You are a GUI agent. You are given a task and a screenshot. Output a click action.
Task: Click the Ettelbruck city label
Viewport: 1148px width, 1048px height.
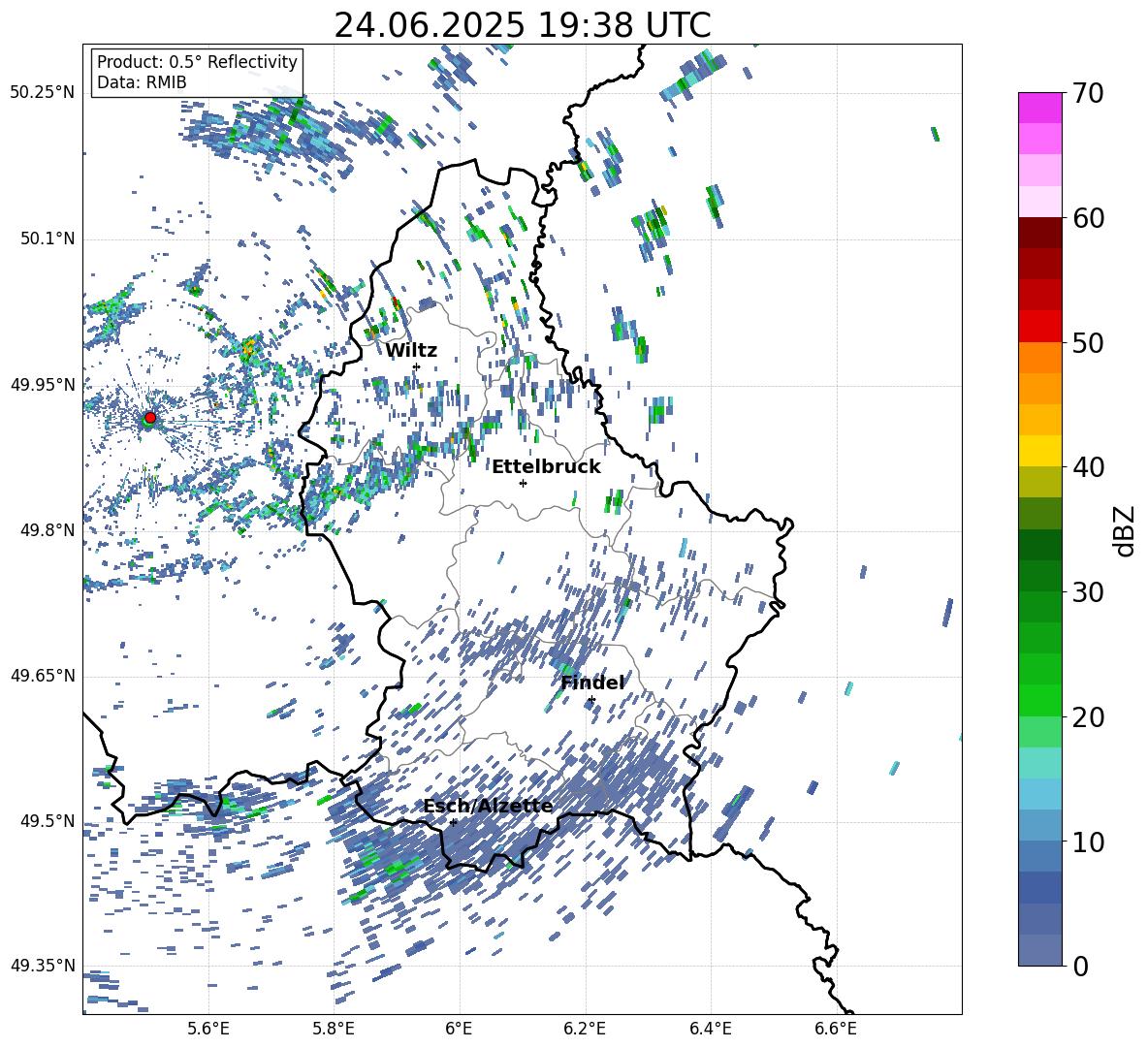[x=546, y=467]
